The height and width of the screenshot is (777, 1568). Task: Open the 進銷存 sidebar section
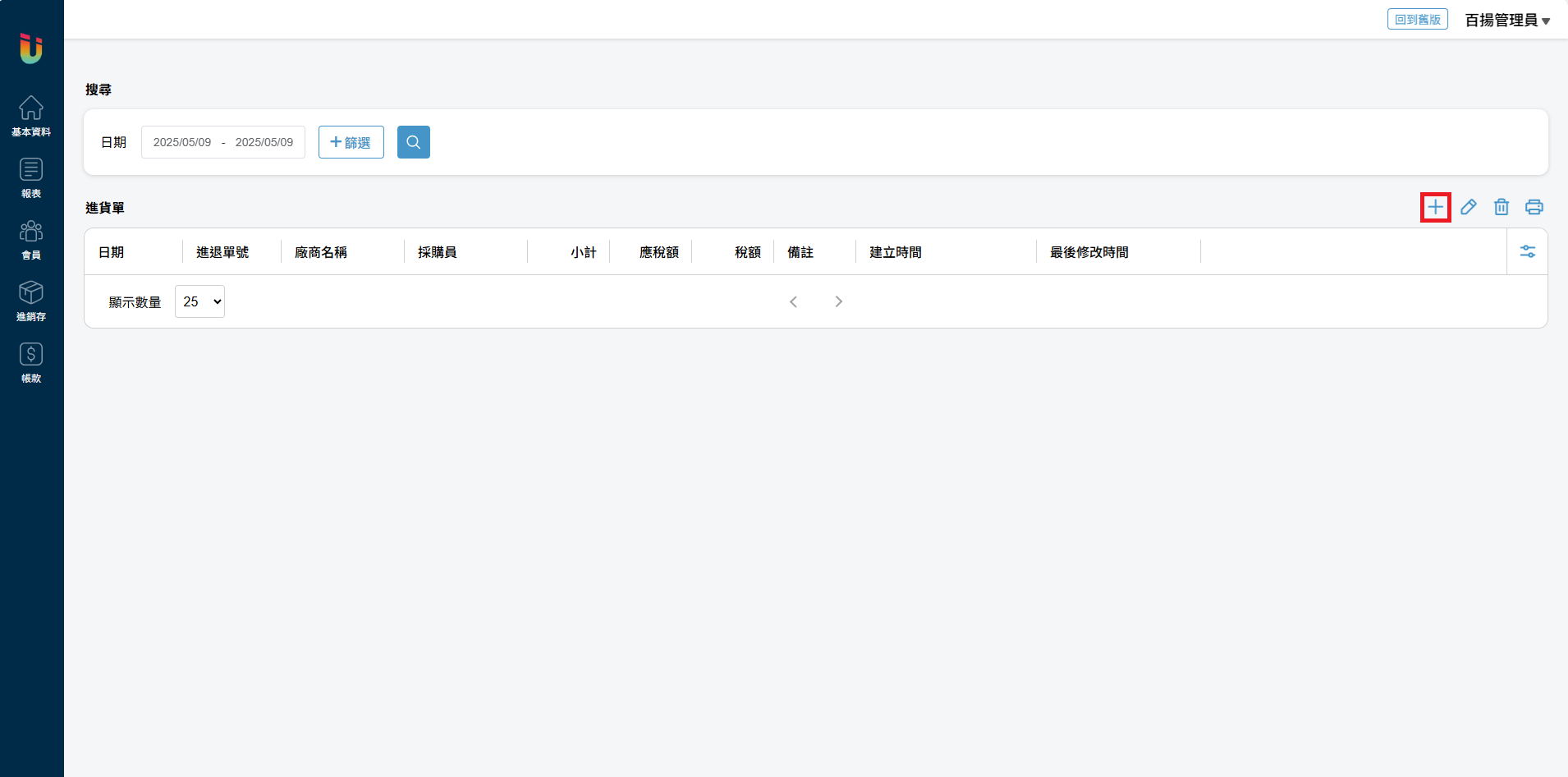[x=31, y=301]
